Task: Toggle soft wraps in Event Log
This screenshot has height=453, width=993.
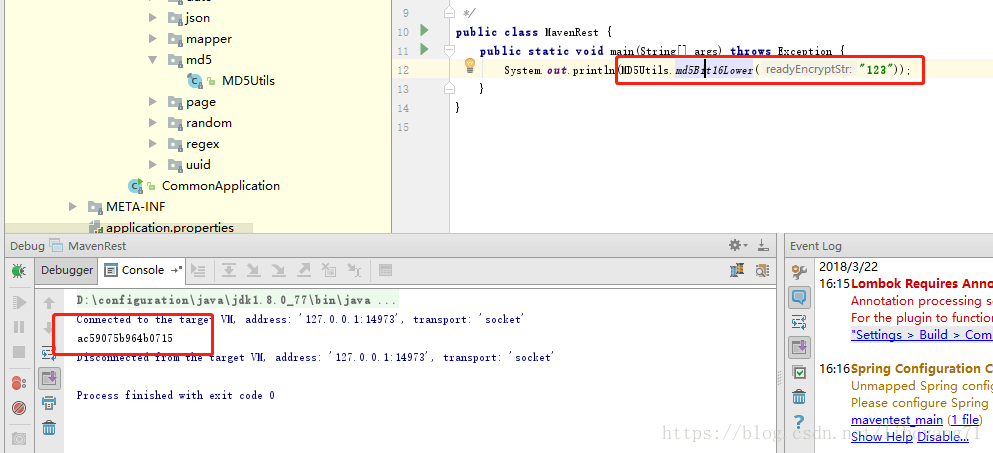Action: [799, 322]
